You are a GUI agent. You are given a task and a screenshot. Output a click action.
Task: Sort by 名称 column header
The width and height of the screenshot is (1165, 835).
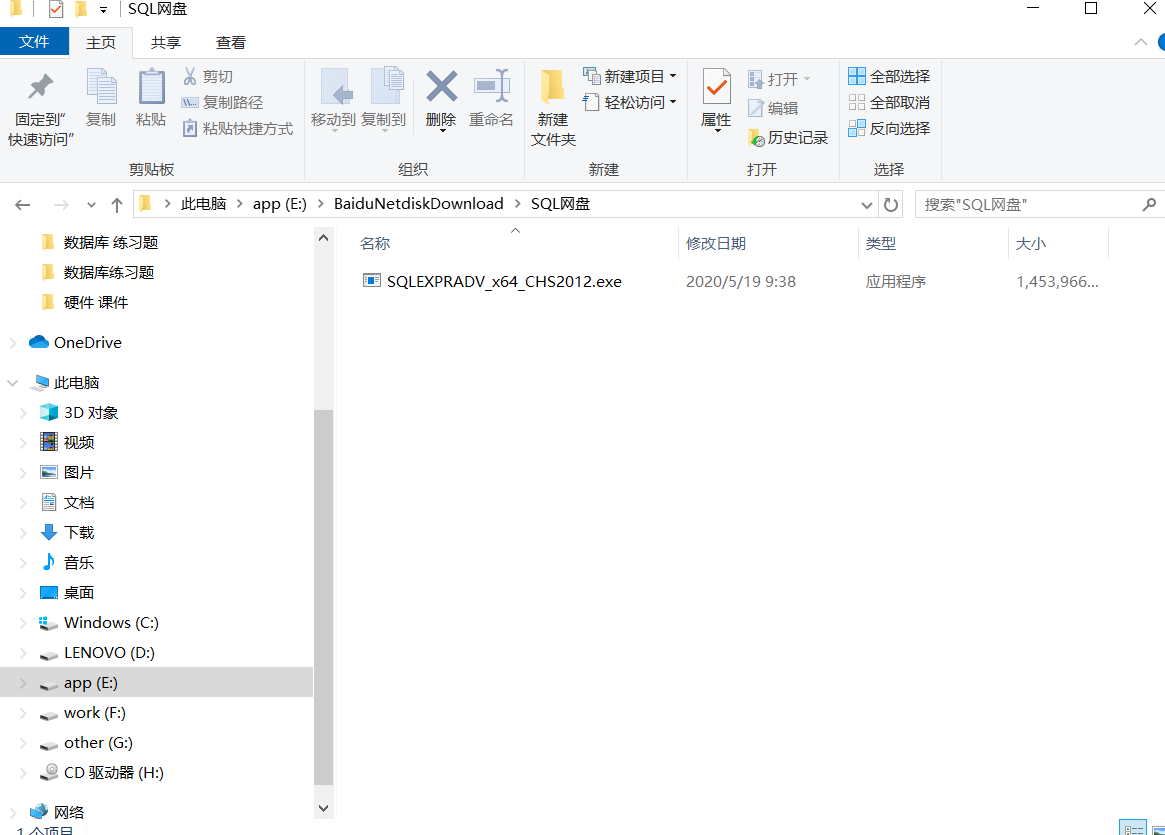coord(374,244)
